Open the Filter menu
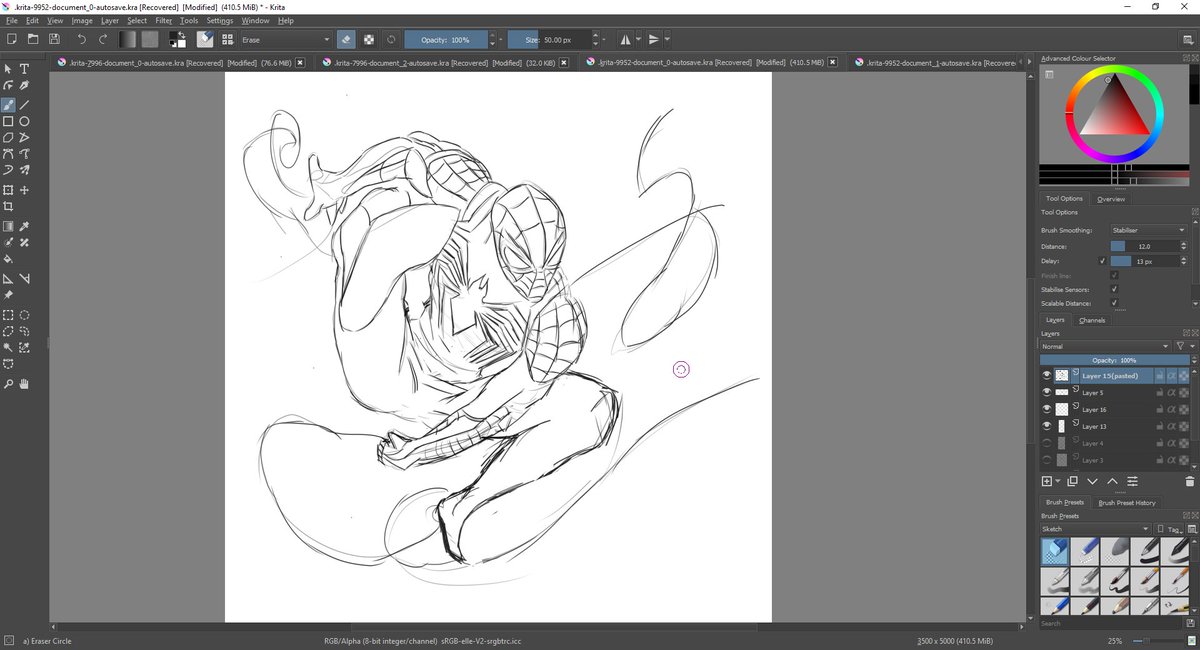This screenshot has width=1200, height=650. pyautogui.click(x=164, y=20)
